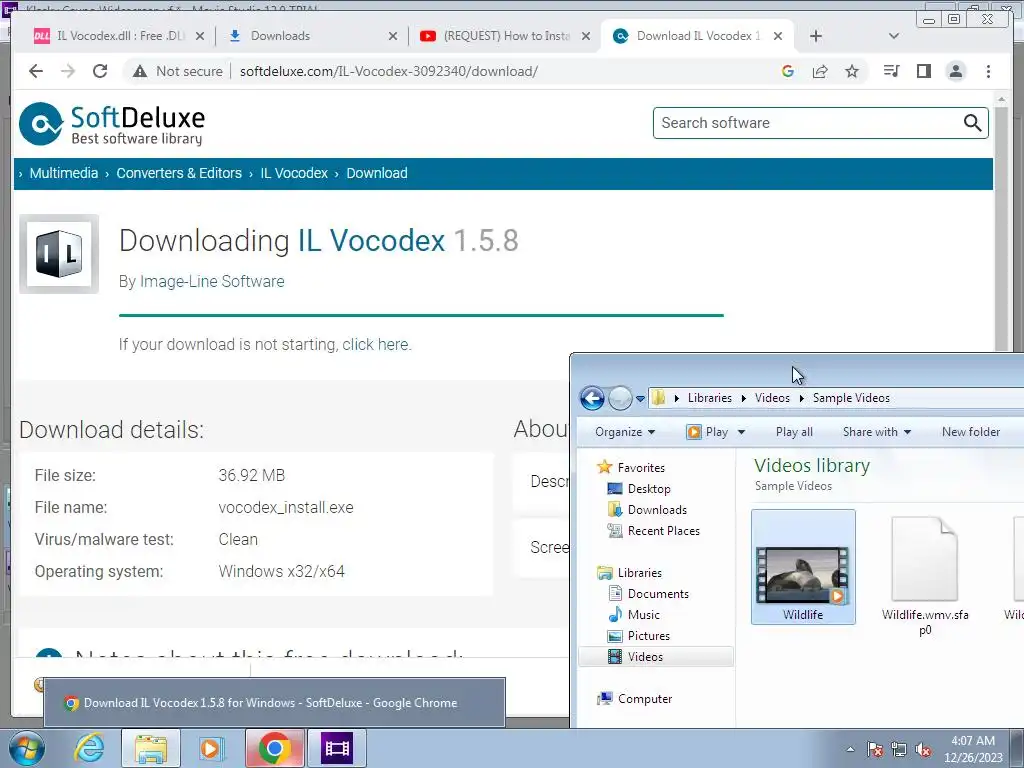Image resolution: width=1024 pixels, height=768 pixels.
Task: Open Chrome tab search chevron
Action: [894, 36]
